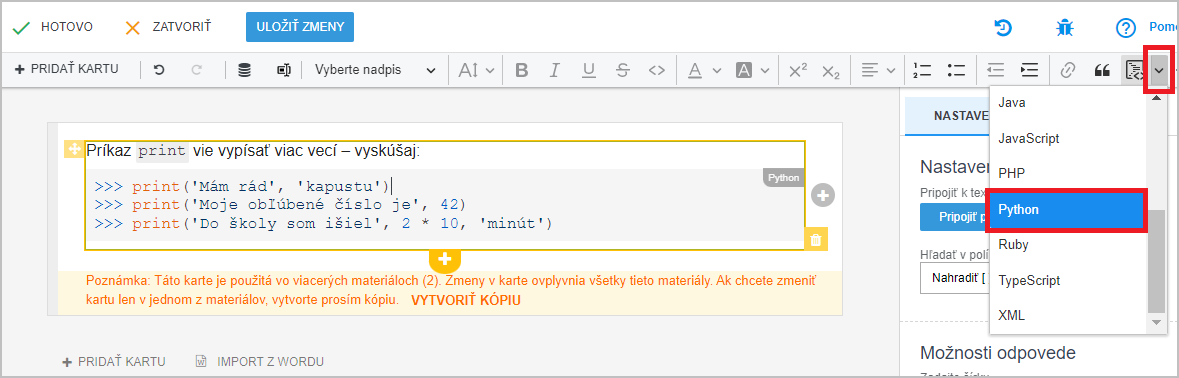Click the code line ending with 'minút'

[x=324, y=223]
